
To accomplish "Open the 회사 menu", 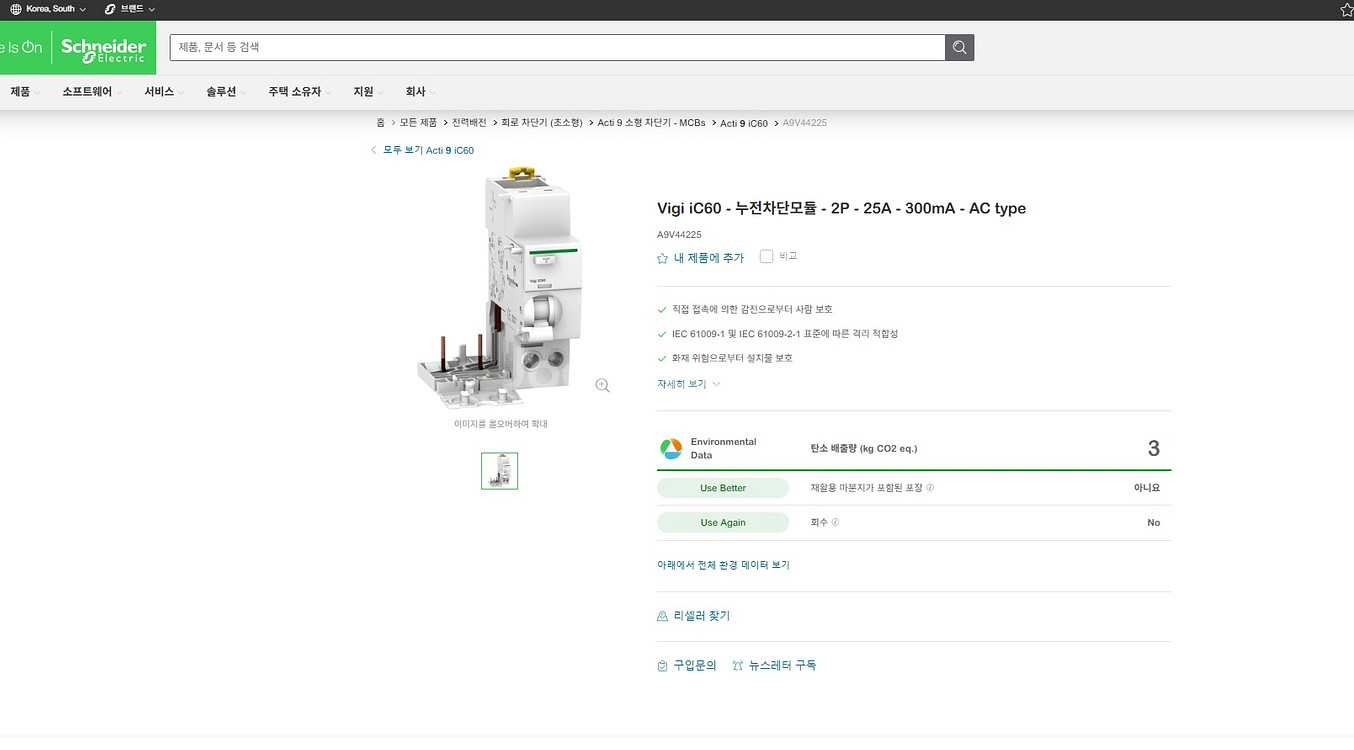I will 420,91.
